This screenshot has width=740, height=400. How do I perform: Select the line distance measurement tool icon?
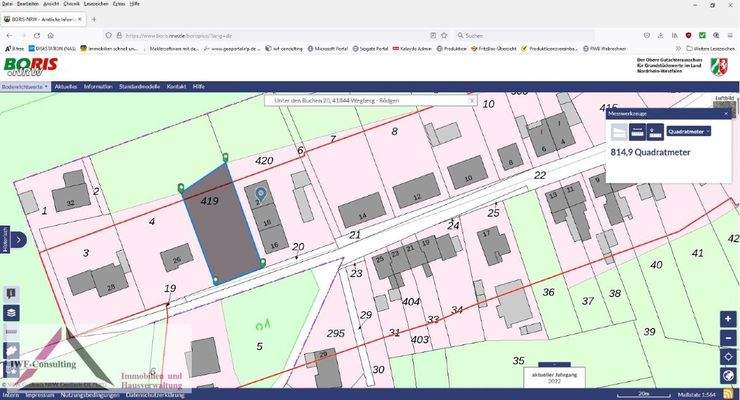[637, 131]
